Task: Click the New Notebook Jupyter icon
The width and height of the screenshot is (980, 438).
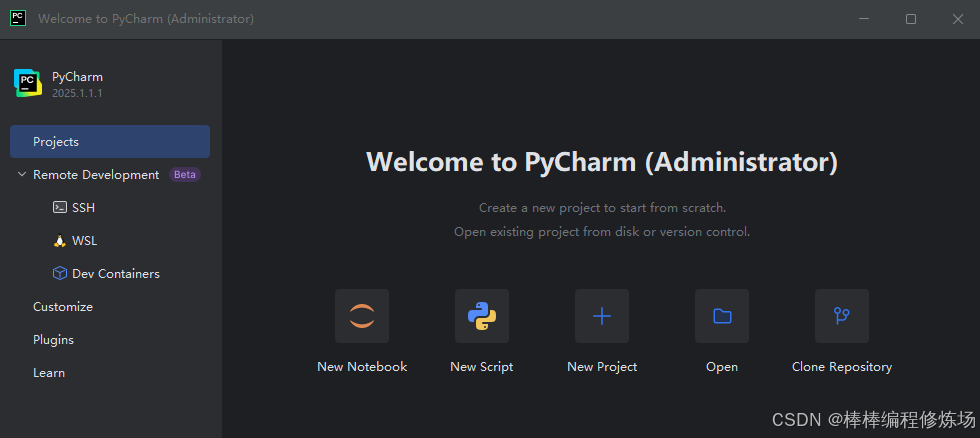Action: point(362,316)
